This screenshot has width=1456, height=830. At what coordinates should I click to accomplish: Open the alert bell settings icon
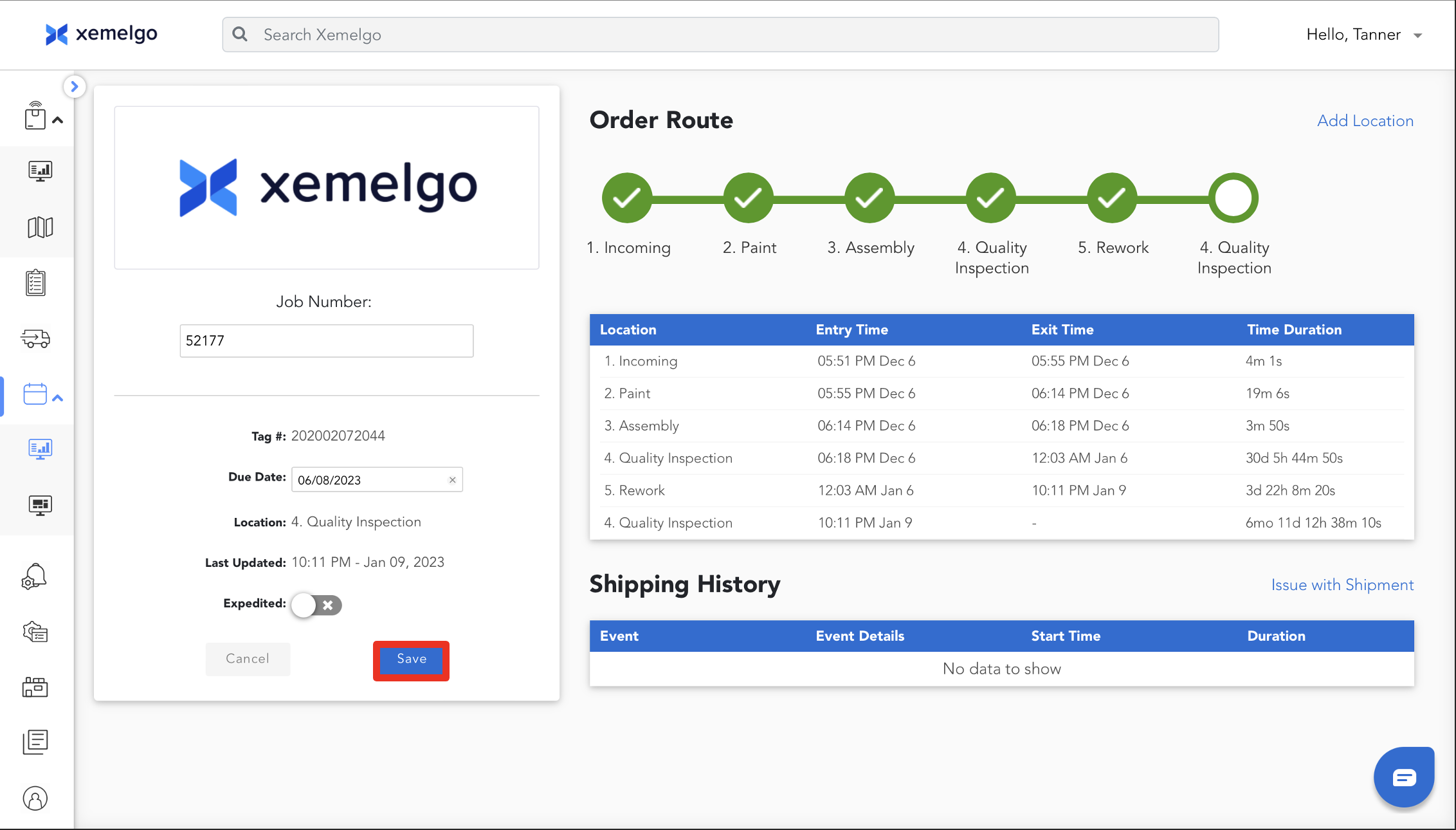click(x=35, y=576)
